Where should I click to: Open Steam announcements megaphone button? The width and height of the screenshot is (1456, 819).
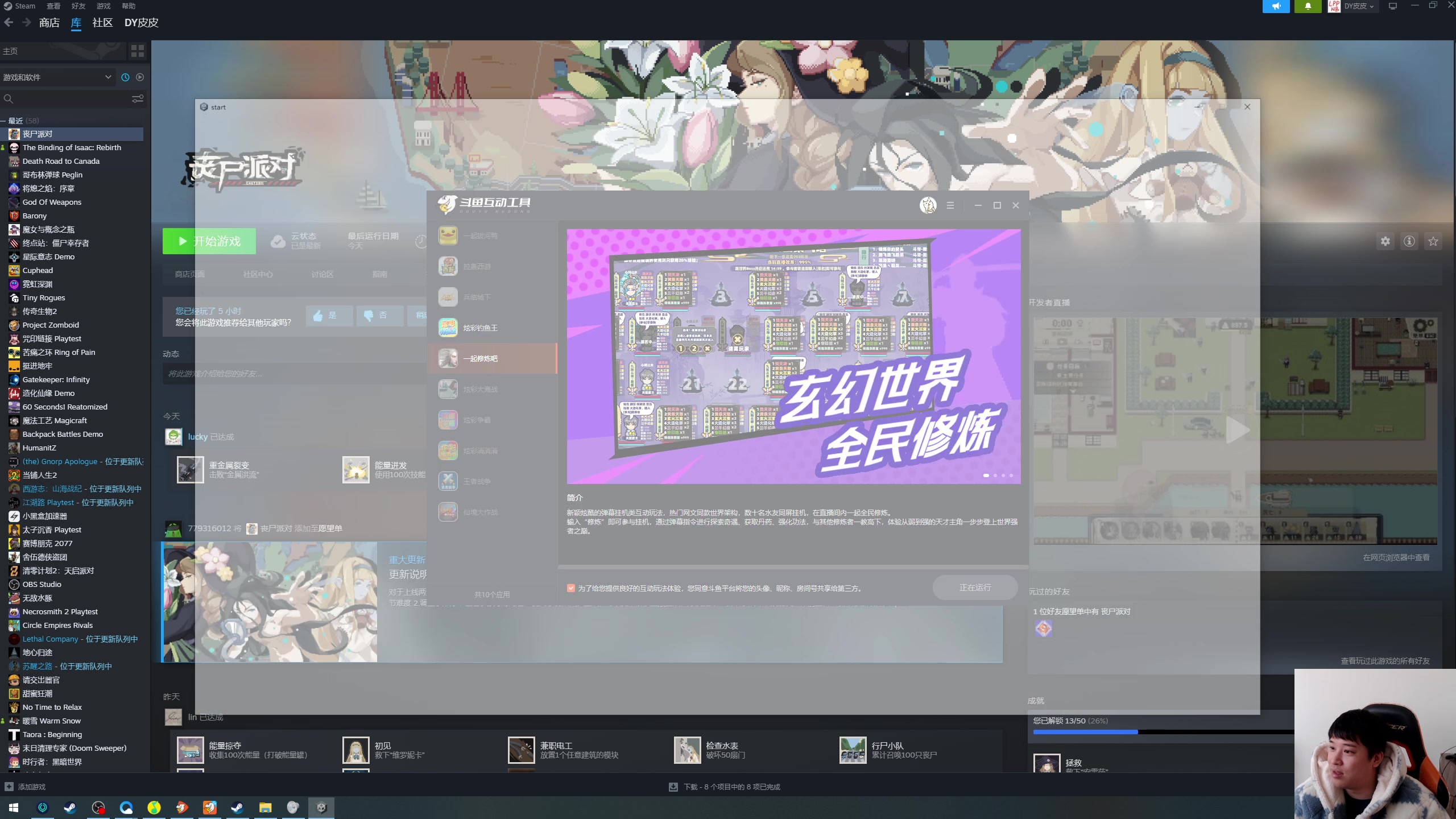tap(1276, 6)
